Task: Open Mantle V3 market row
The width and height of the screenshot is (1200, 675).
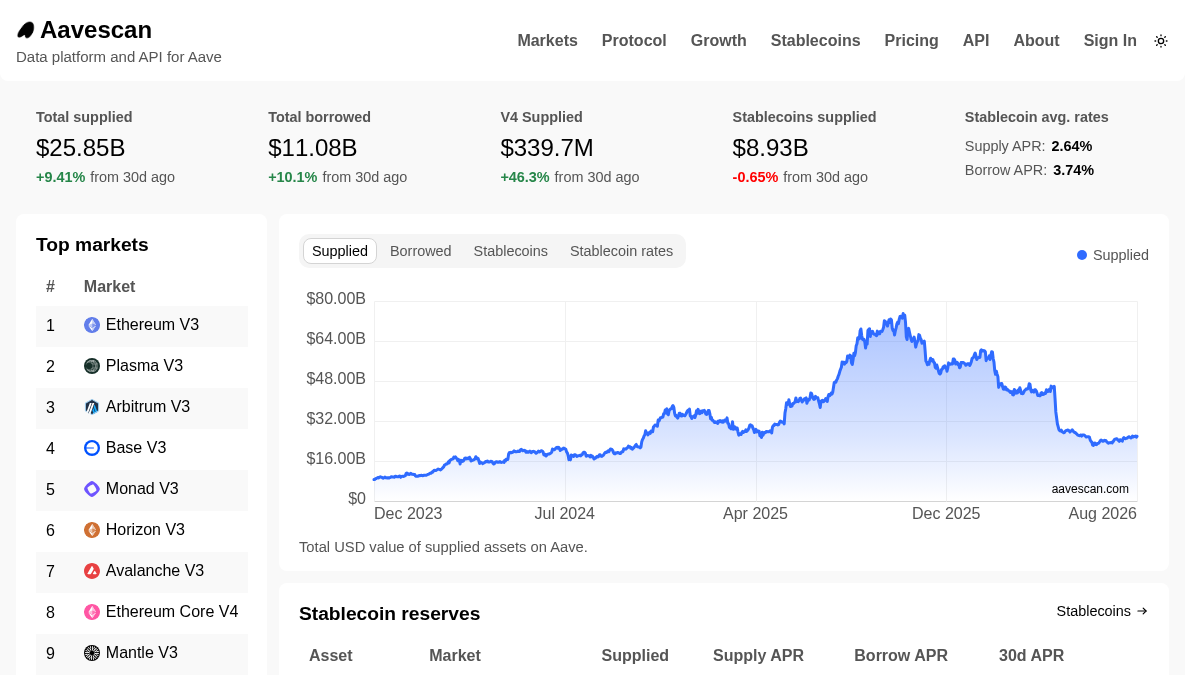Action: click(142, 654)
